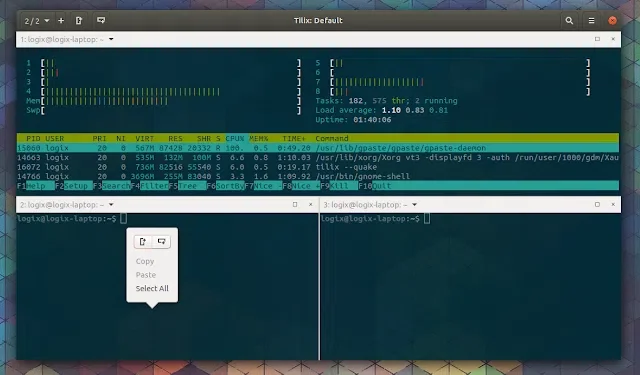Sort by the USER column header
Viewport: 640px width, 375px height.
coord(55,138)
